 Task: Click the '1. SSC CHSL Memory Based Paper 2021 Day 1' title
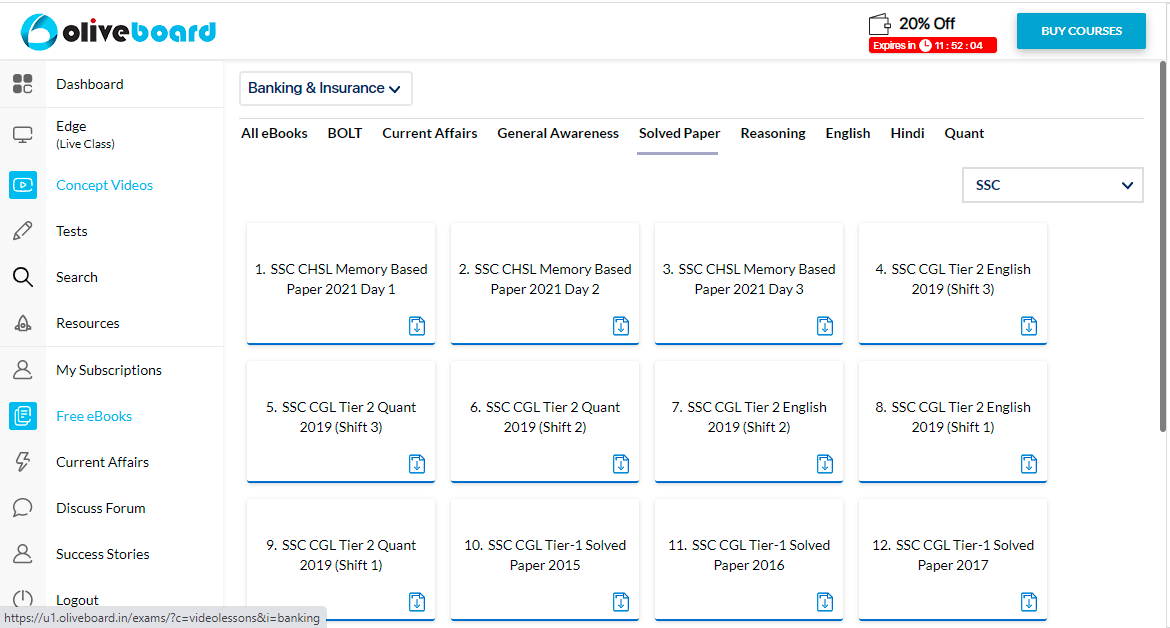tap(341, 279)
